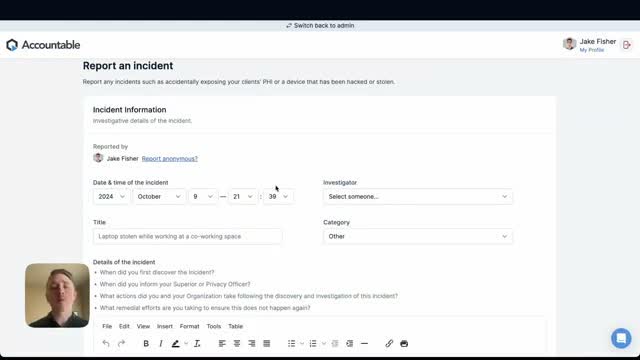
Task: Click the Incident Information section title
Action: pos(129,110)
